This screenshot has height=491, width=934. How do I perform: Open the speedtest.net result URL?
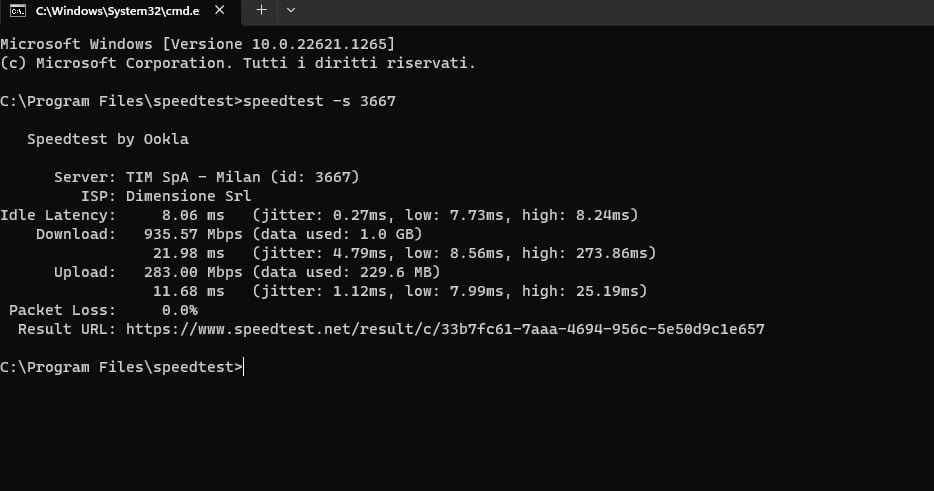click(445, 329)
